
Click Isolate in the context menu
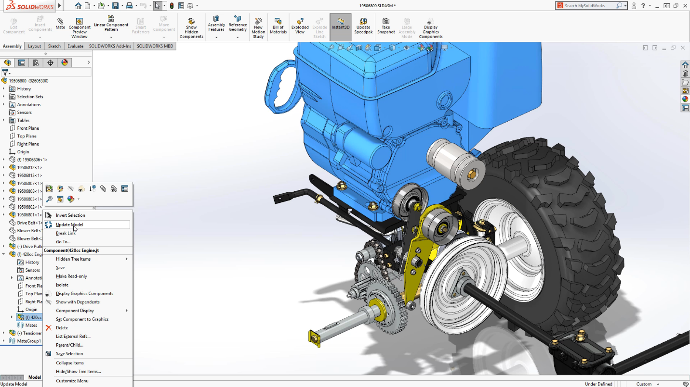[62, 285]
